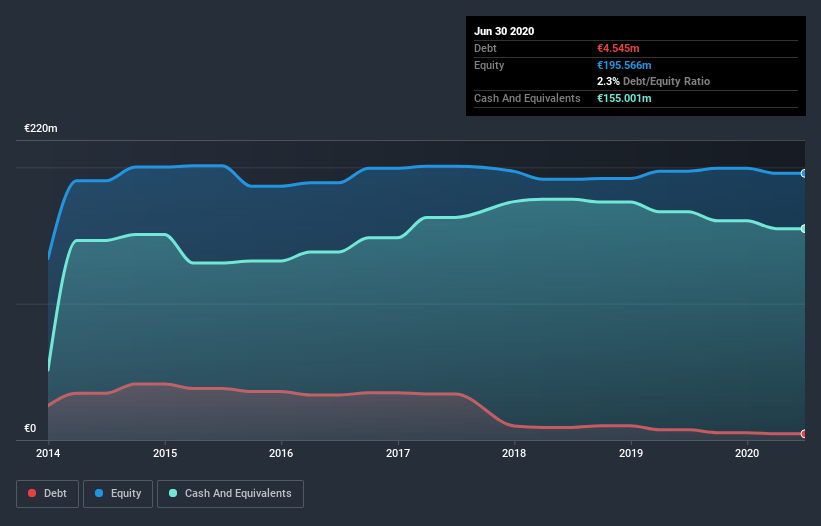
Task: Click the 2016 x-axis label
Action: pyautogui.click(x=281, y=453)
